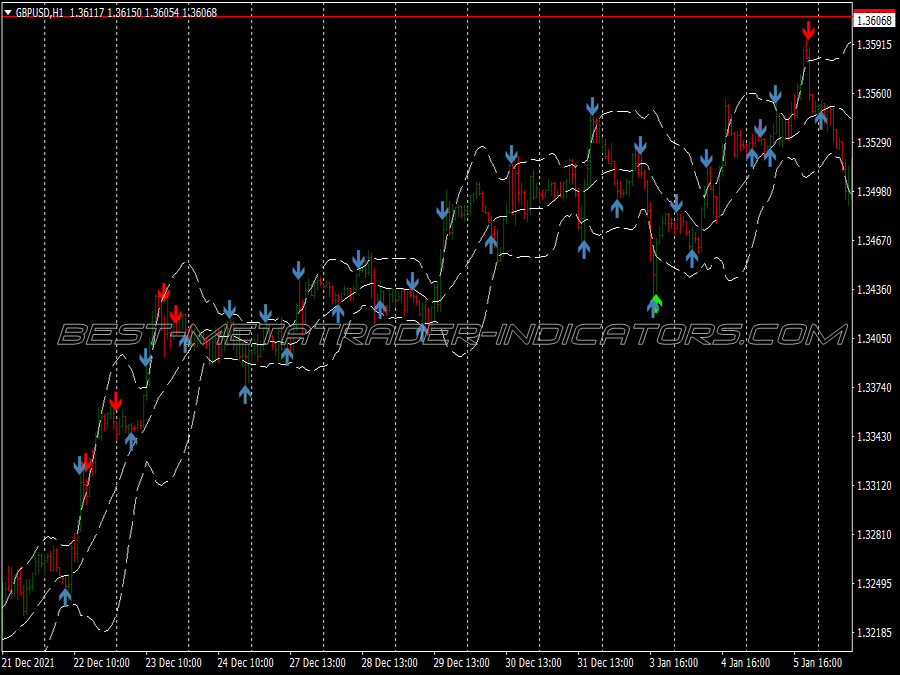Click price axis label 1.35915
Viewport: 900px width, 675px height.
click(x=874, y=45)
